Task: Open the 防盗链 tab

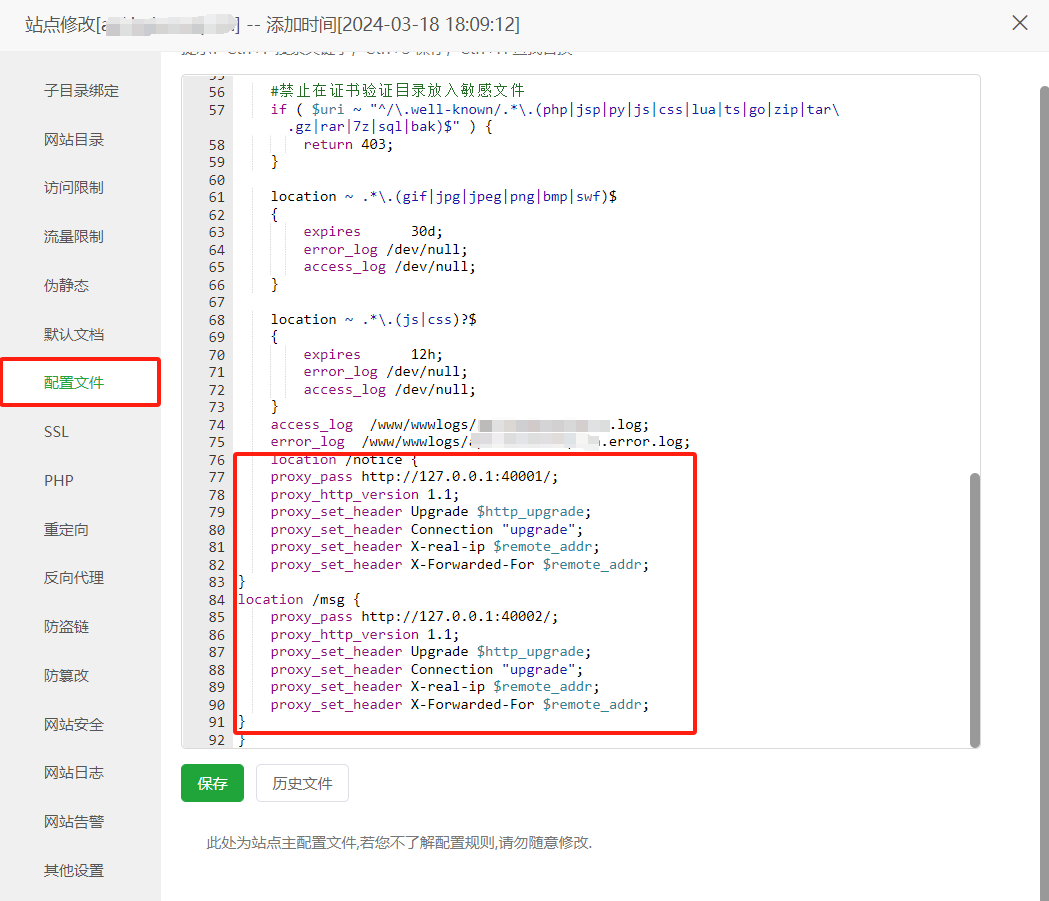Action: coord(66,627)
